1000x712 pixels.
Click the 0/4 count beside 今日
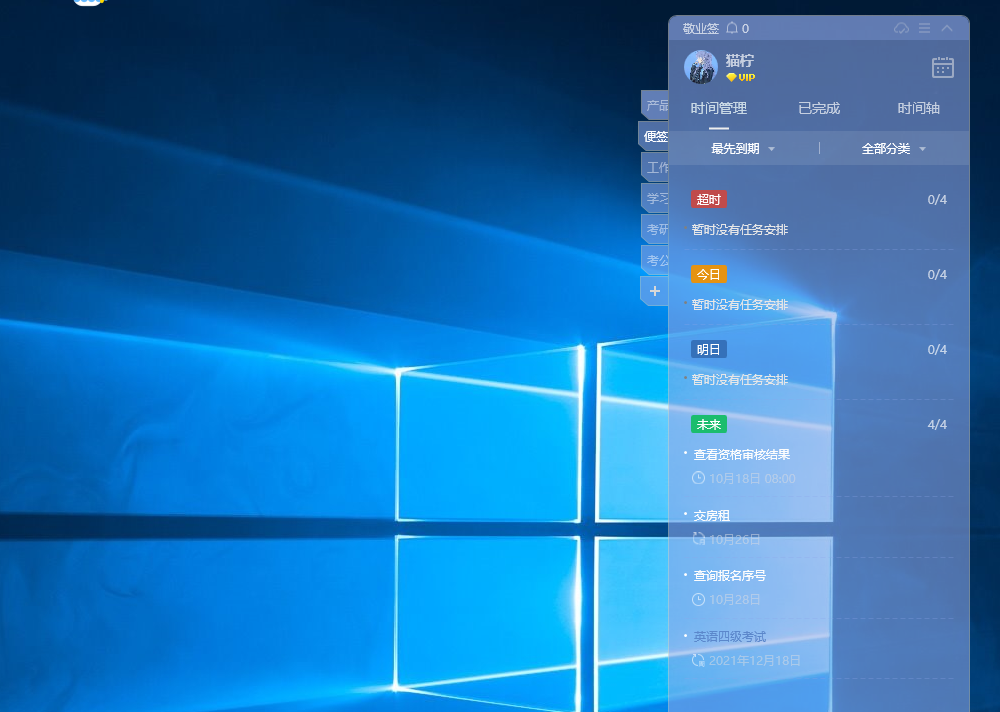(x=937, y=274)
